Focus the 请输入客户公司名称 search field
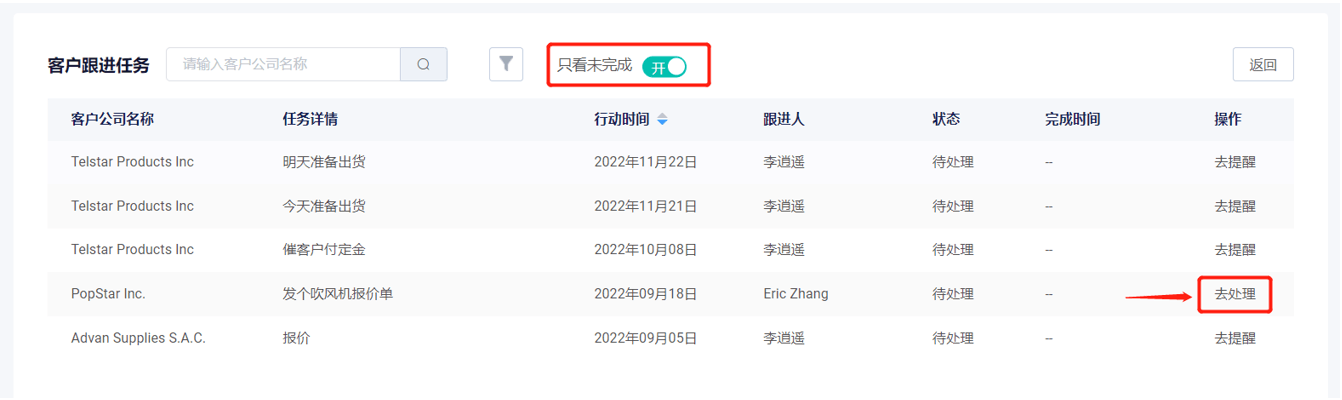The height and width of the screenshot is (400, 1342). point(283,64)
